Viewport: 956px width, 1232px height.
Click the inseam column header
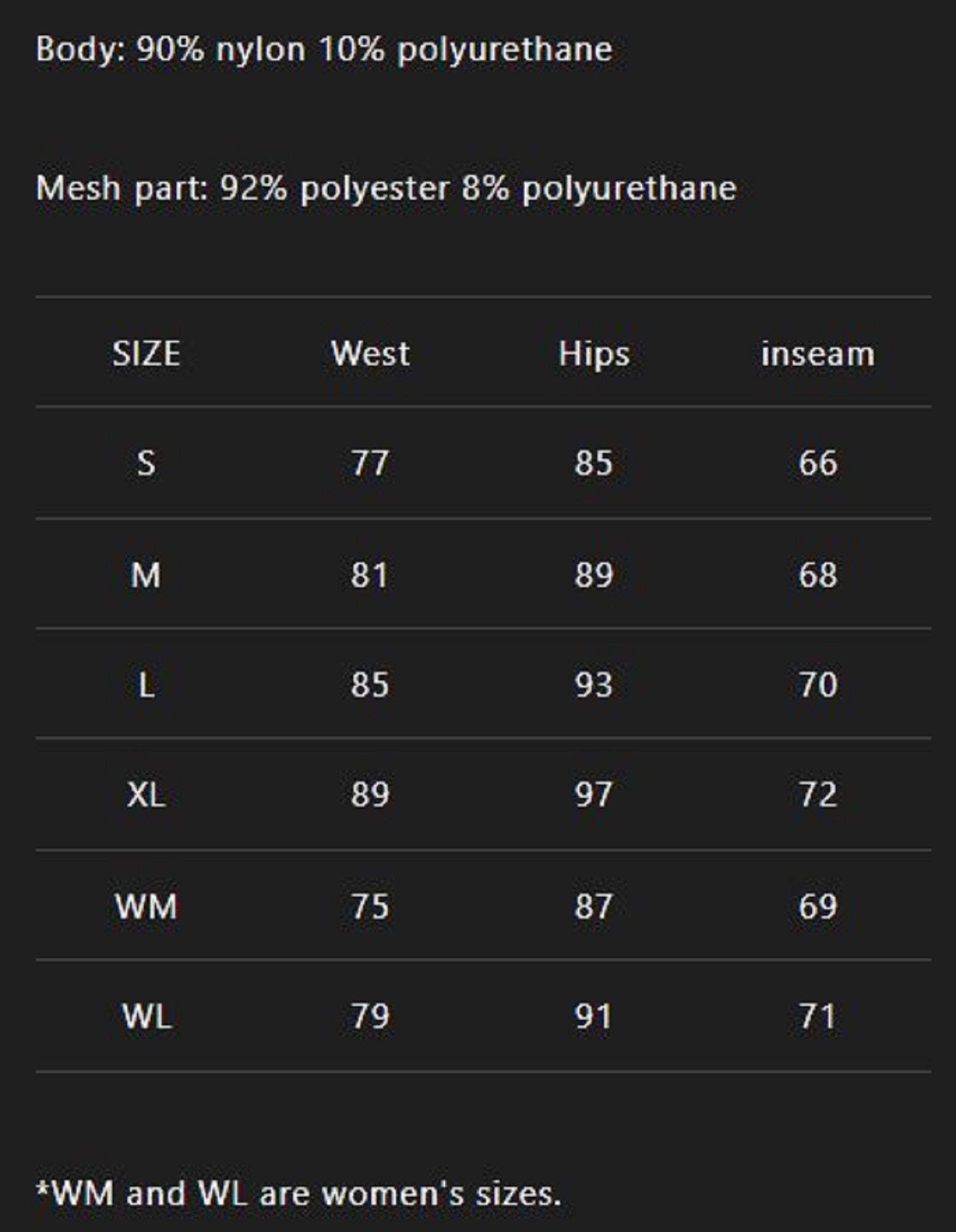pyautogui.click(x=817, y=354)
